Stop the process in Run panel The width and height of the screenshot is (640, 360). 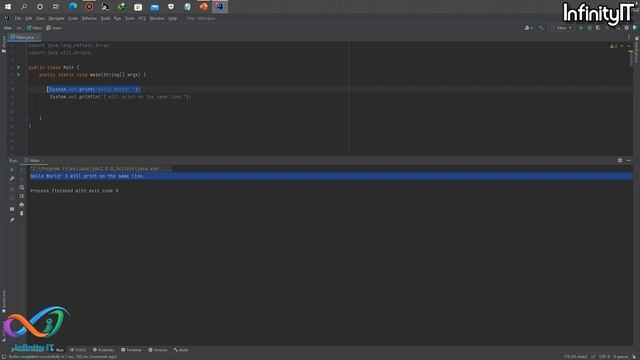coord(12,189)
